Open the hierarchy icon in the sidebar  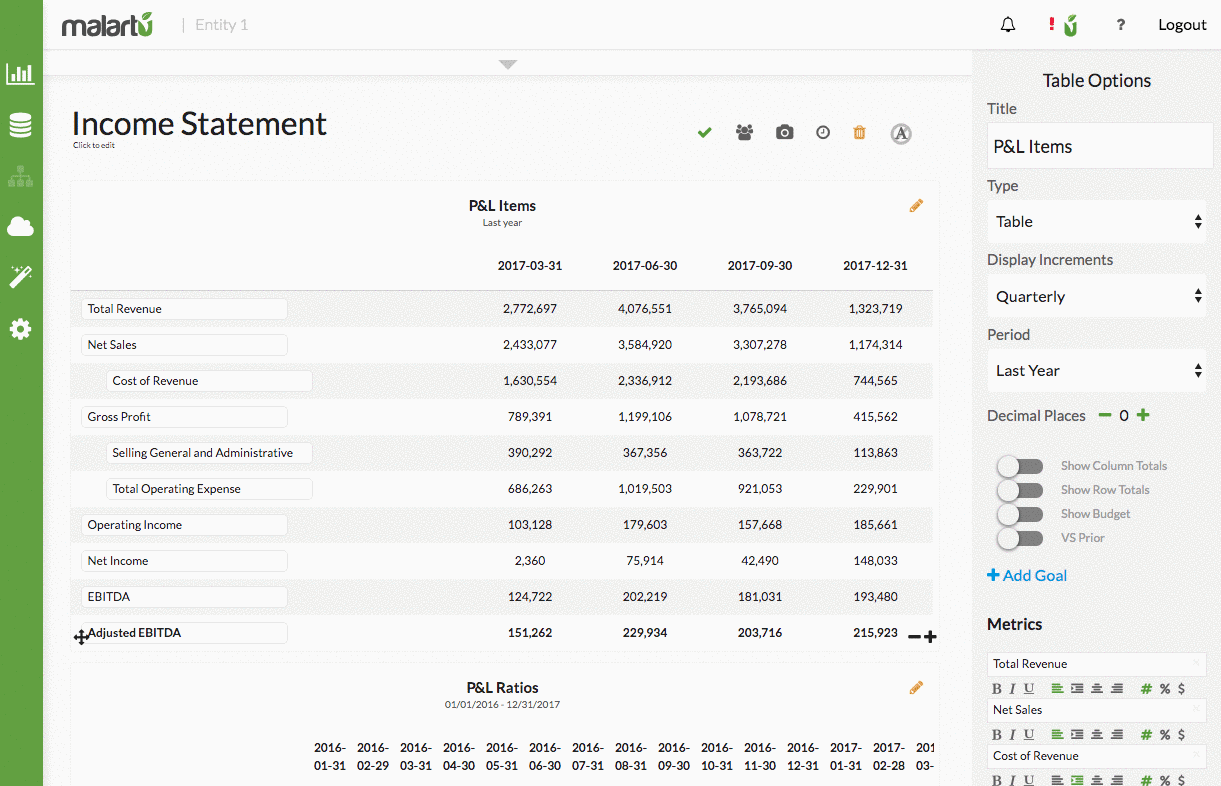(x=20, y=177)
